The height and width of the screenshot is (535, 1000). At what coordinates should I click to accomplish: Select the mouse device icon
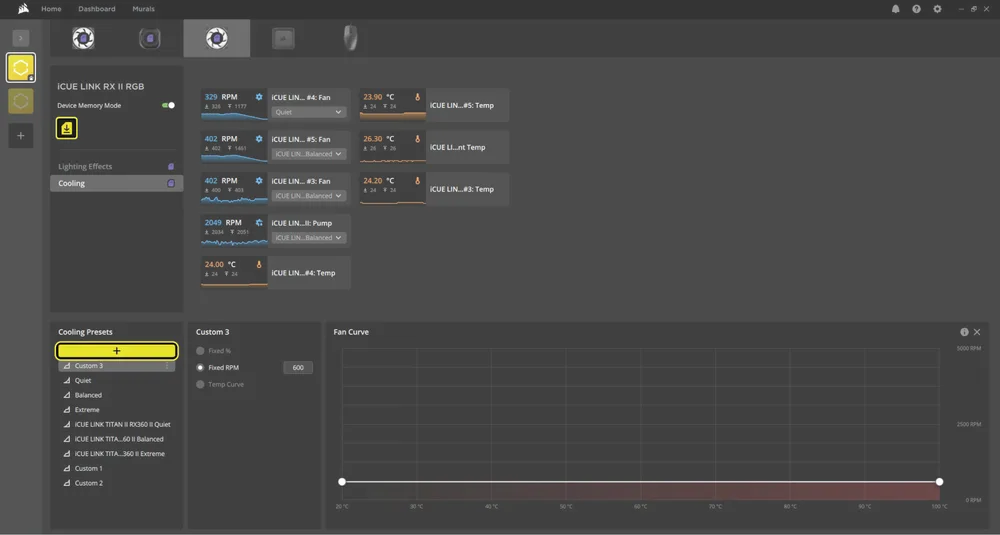coord(350,38)
